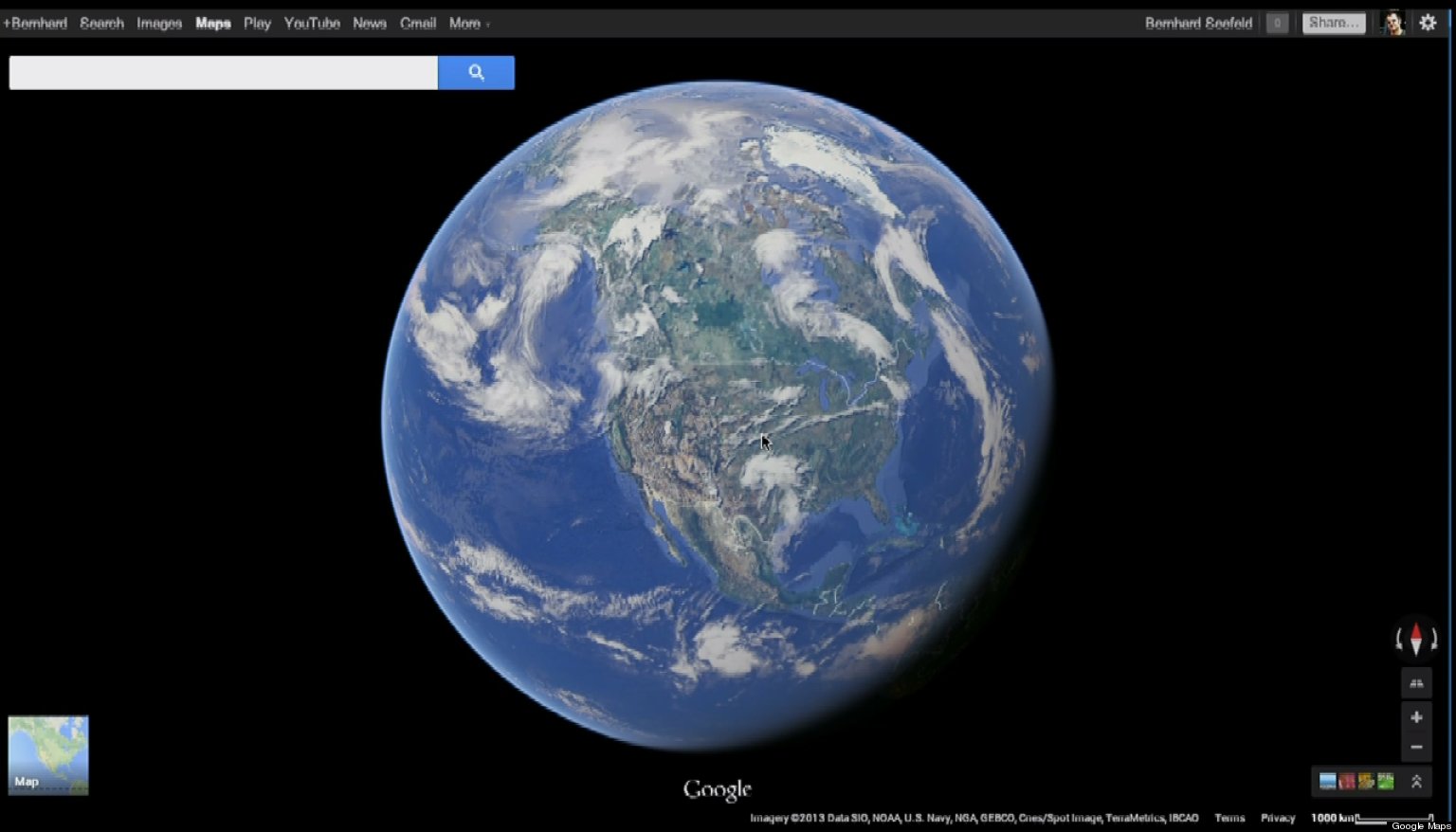Go to YouTube in top bar

(x=312, y=23)
